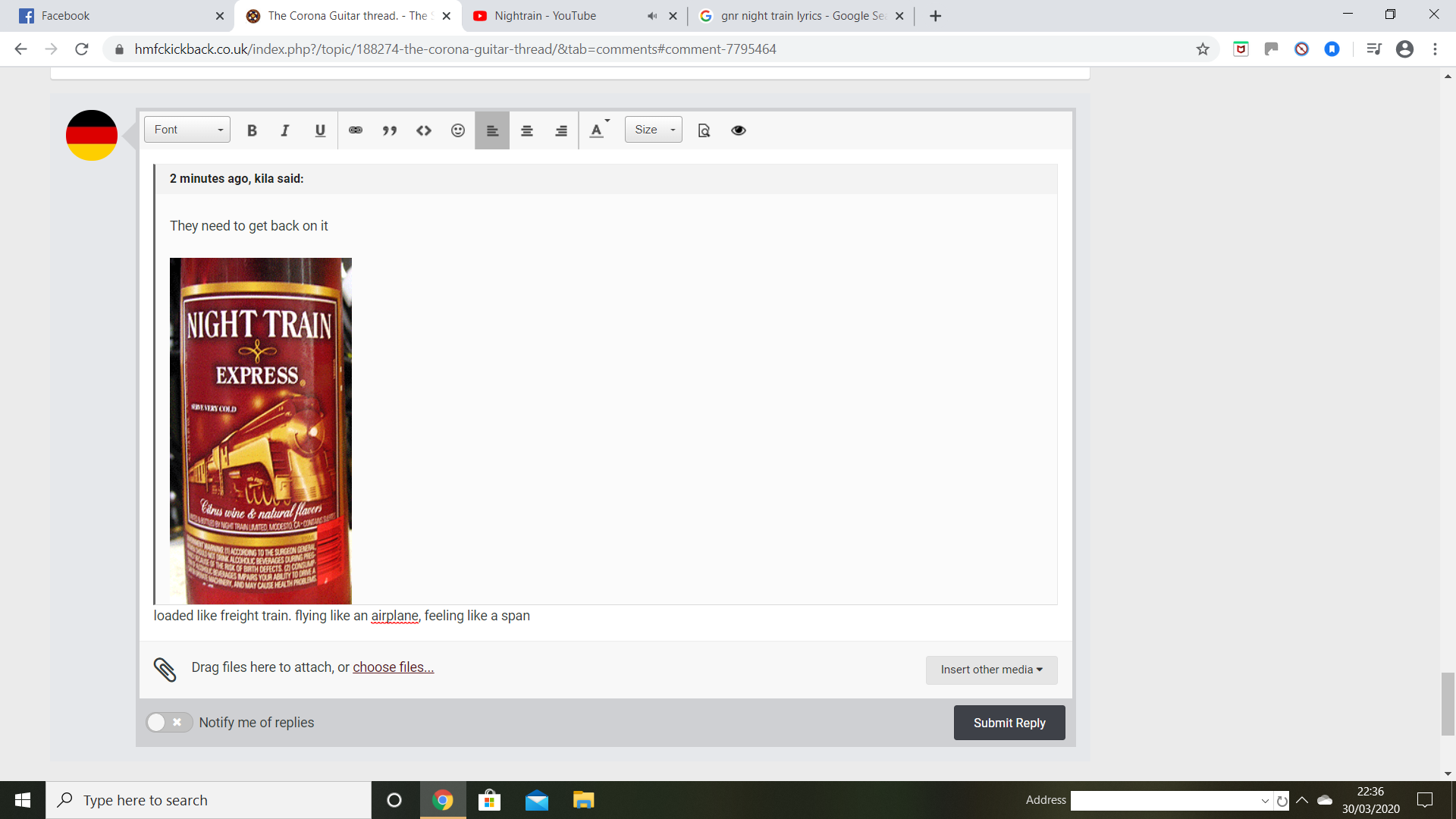Open the text color picker
This screenshot has height=819, width=1456.
(x=598, y=130)
